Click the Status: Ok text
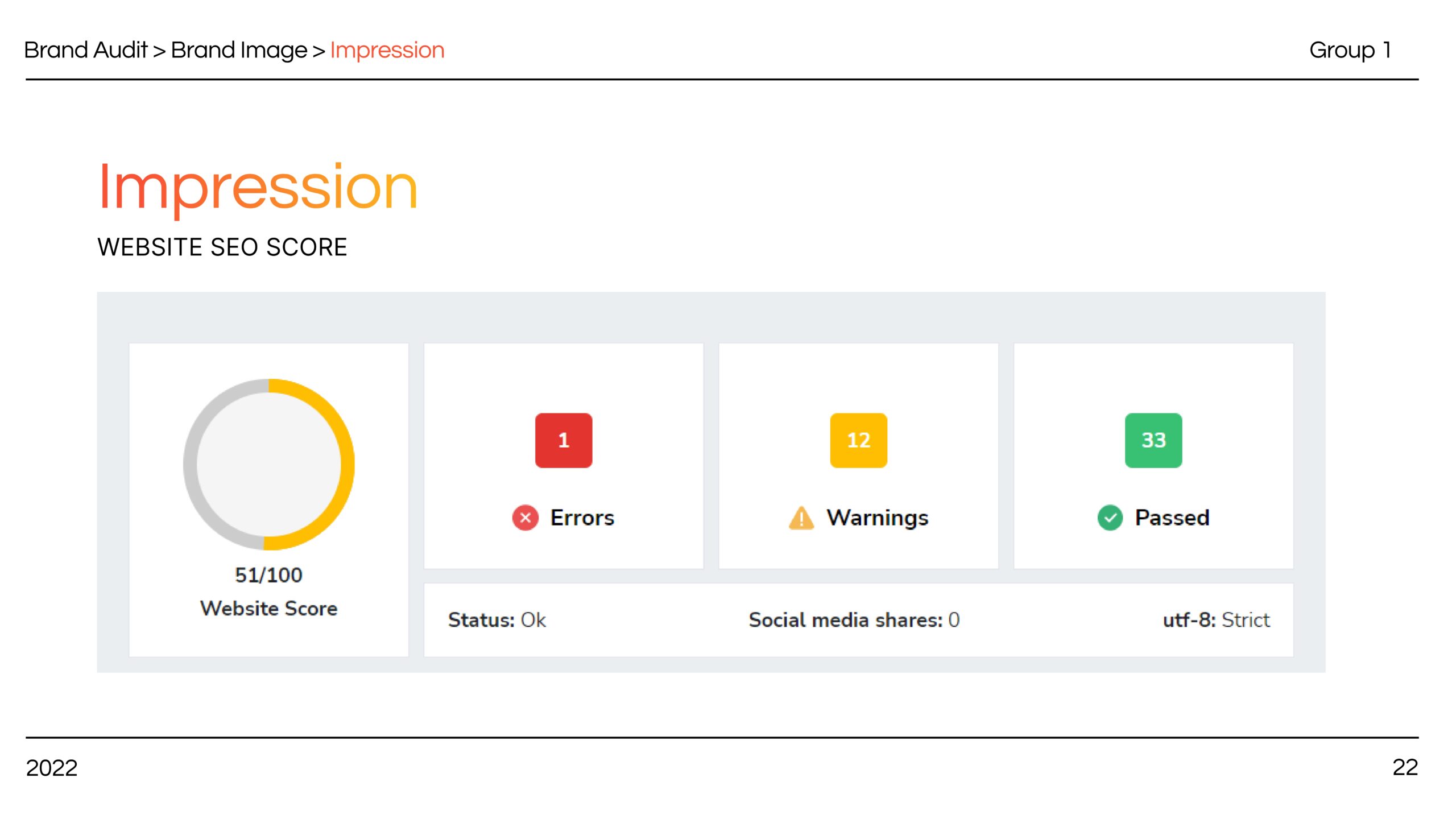This screenshot has width=1456, height=819. 497,620
